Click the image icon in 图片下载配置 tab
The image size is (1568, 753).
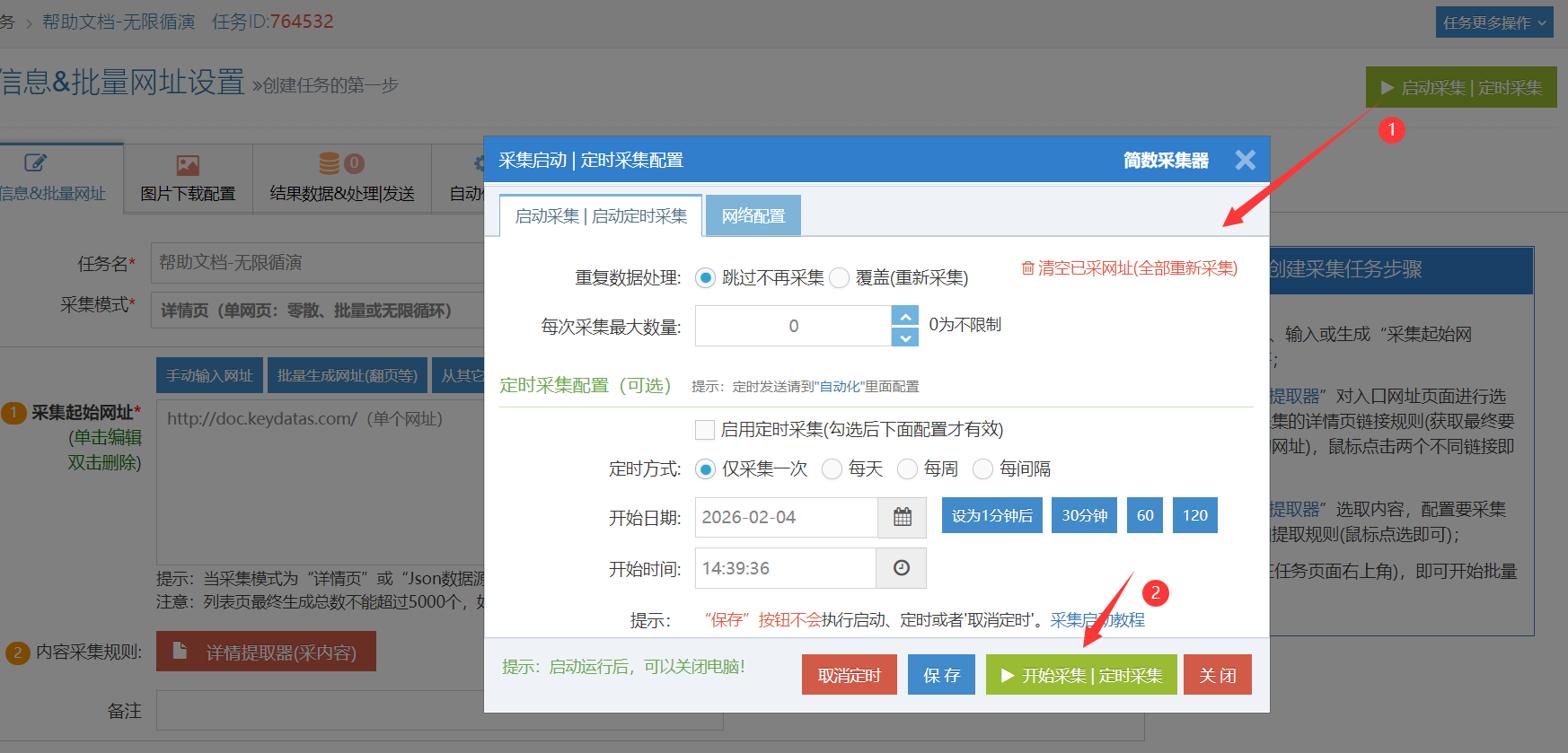click(x=188, y=165)
